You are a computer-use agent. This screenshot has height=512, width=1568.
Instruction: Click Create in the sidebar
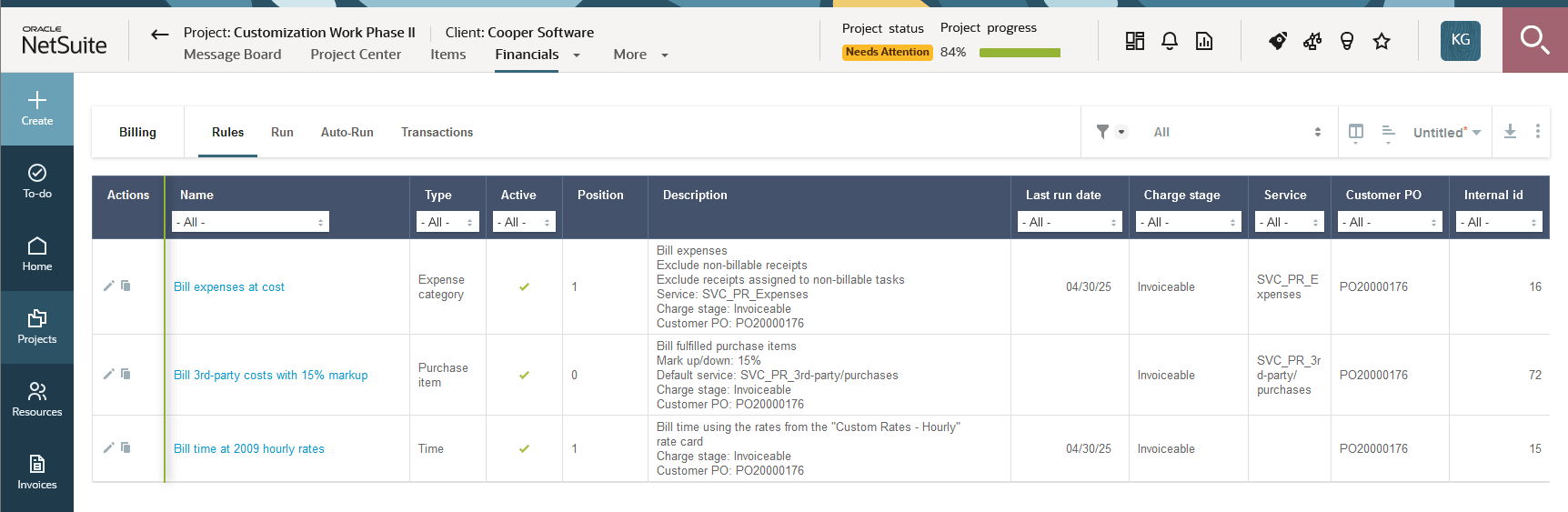[x=37, y=109]
